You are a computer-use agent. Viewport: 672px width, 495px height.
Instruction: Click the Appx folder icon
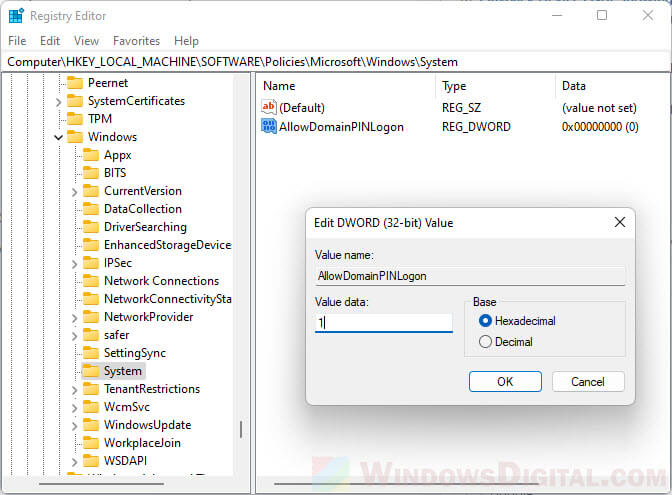point(90,155)
